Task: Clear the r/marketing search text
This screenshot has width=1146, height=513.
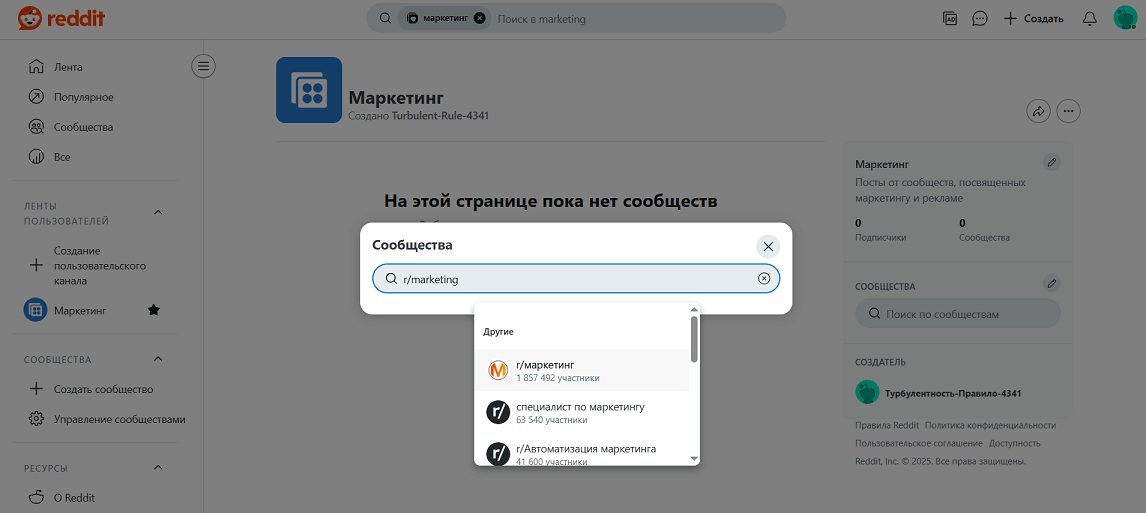Action: (764, 278)
